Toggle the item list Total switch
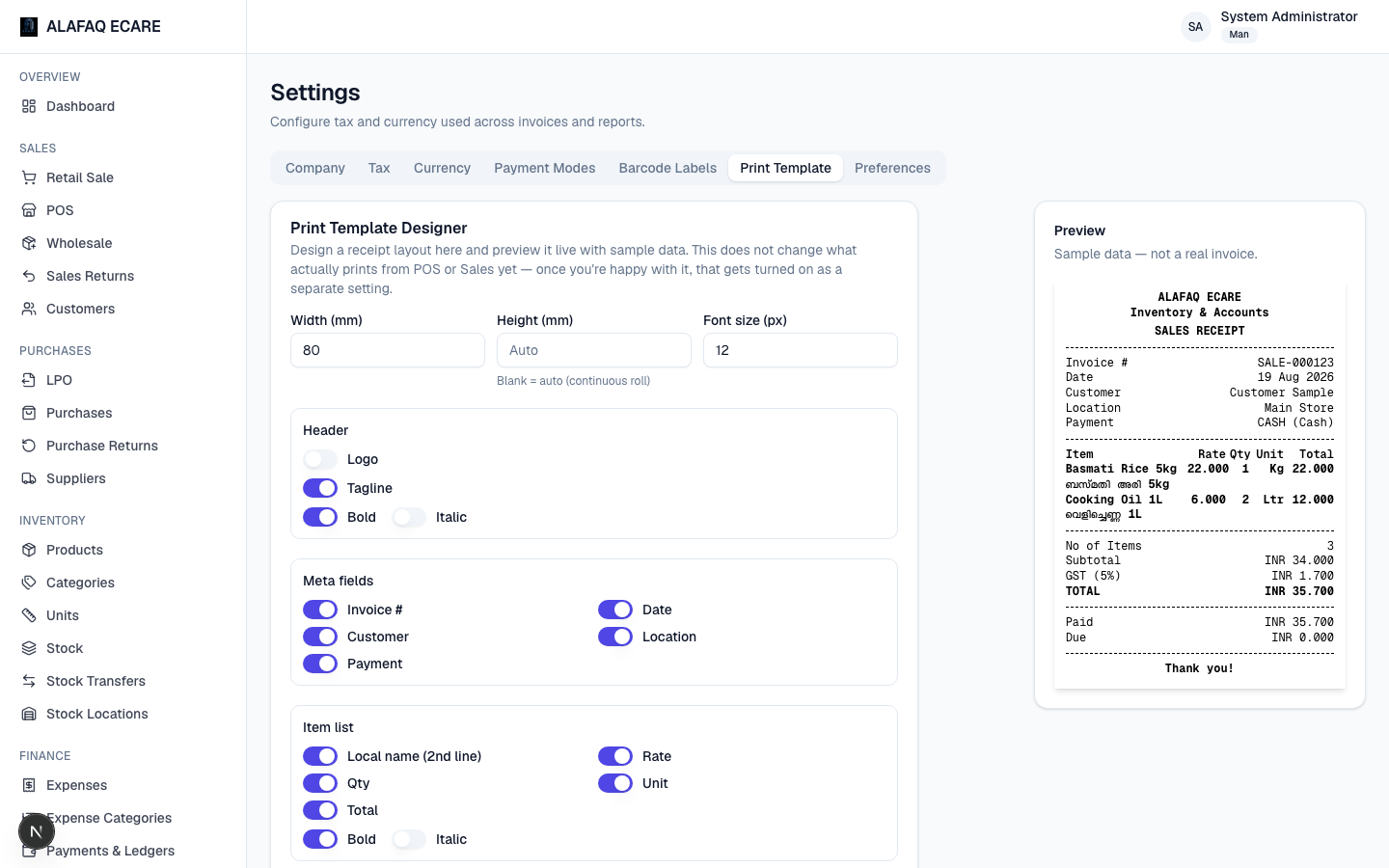 [320, 810]
